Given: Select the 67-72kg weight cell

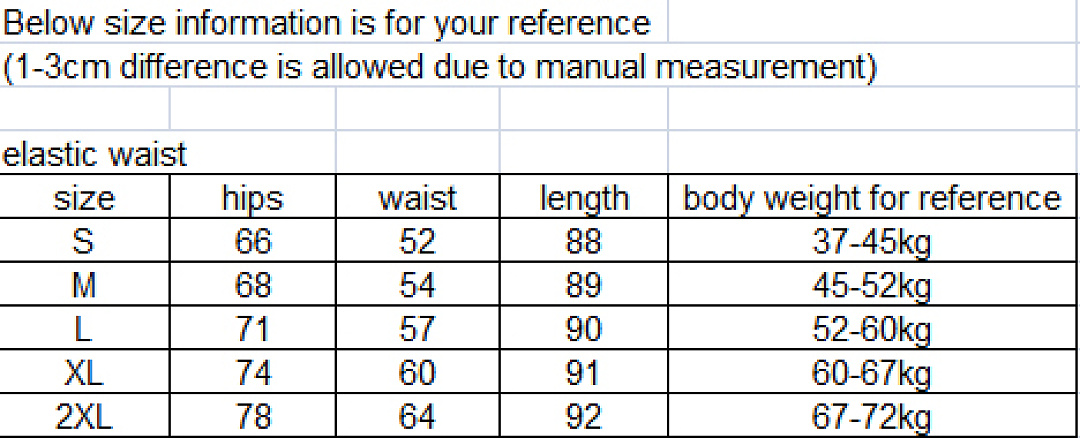Looking at the screenshot, I should coord(872,415).
